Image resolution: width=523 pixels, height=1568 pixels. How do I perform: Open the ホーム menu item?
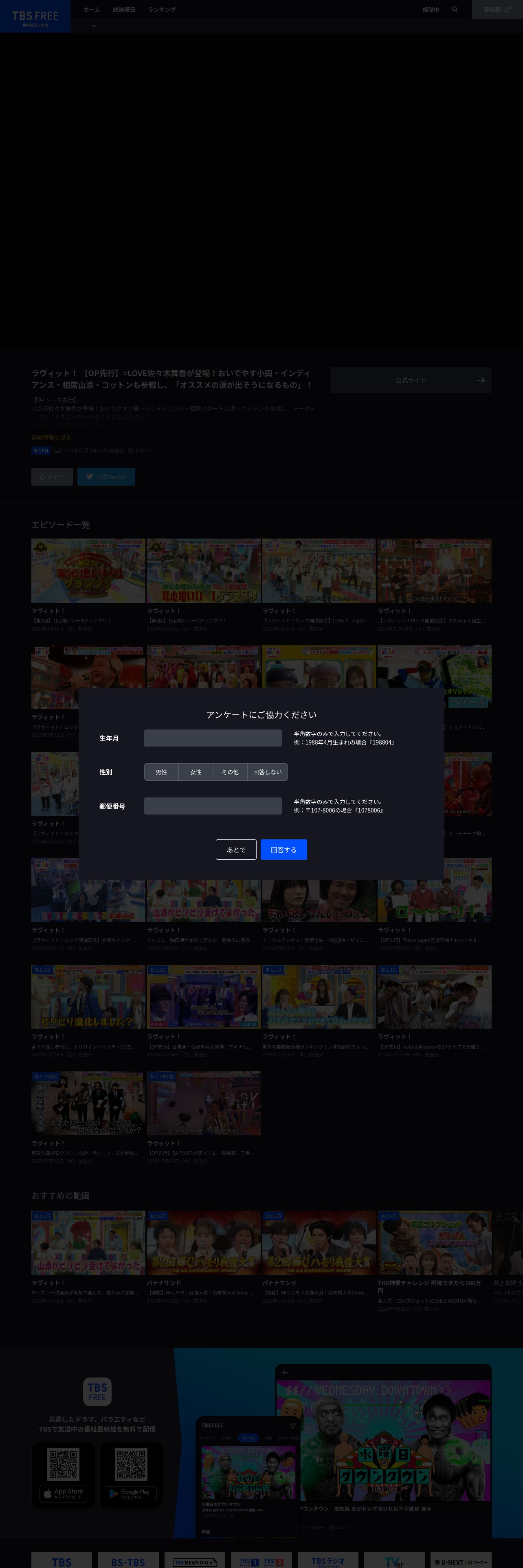[x=91, y=9]
